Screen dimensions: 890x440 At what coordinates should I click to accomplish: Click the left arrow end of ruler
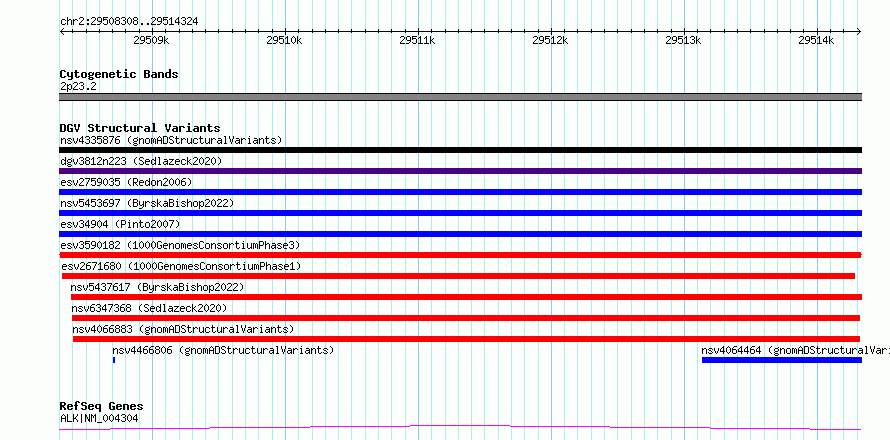(x=62, y=31)
